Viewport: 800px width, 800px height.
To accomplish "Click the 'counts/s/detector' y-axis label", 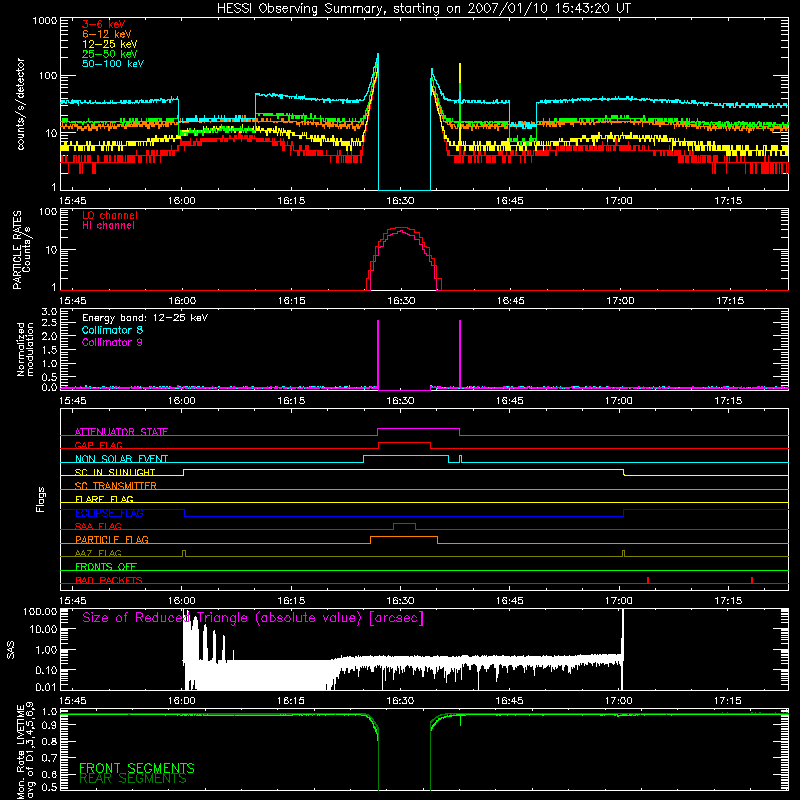I will [20, 104].
